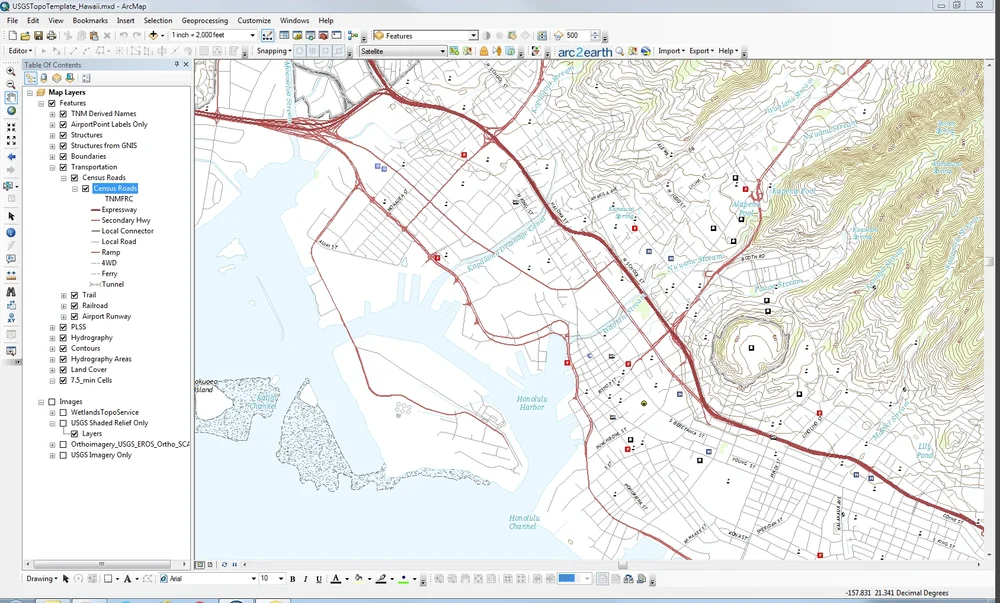Select the List By Drawing Order icon

pyautogui.click(x=30, y=78)
